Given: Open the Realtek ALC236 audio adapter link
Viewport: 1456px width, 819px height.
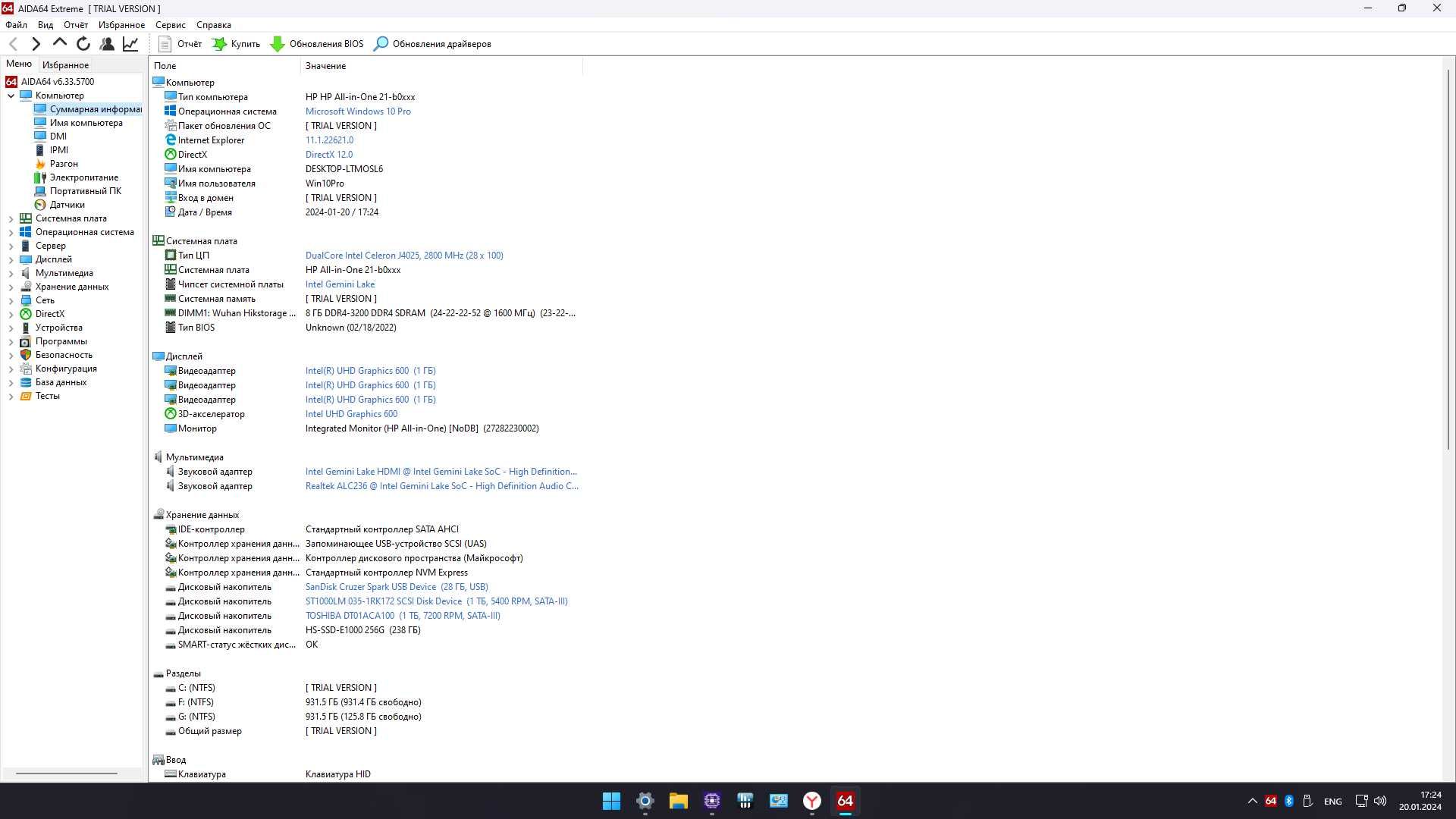Looking at the screenshot, I should [441, 486].
